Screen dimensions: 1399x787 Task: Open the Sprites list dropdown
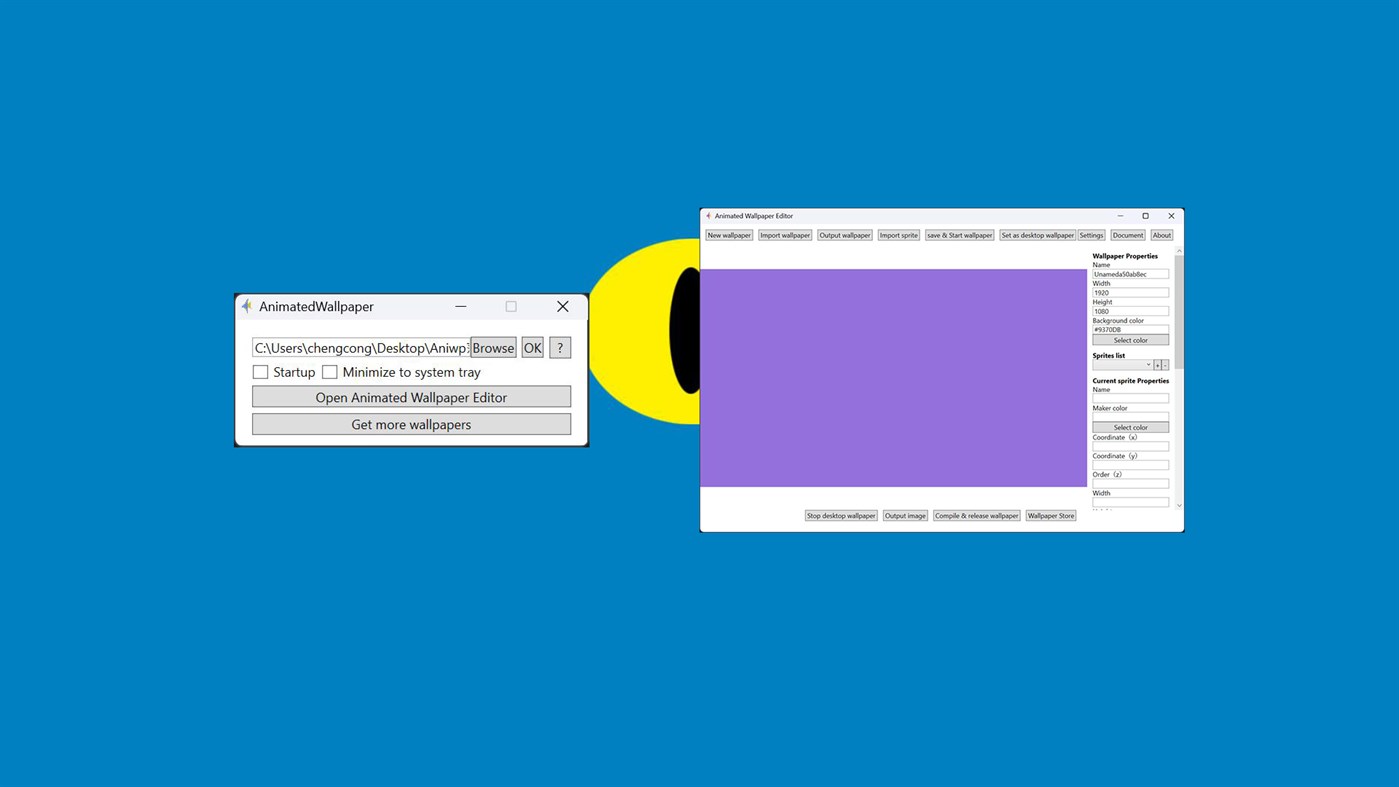(x=1148, y=364)
